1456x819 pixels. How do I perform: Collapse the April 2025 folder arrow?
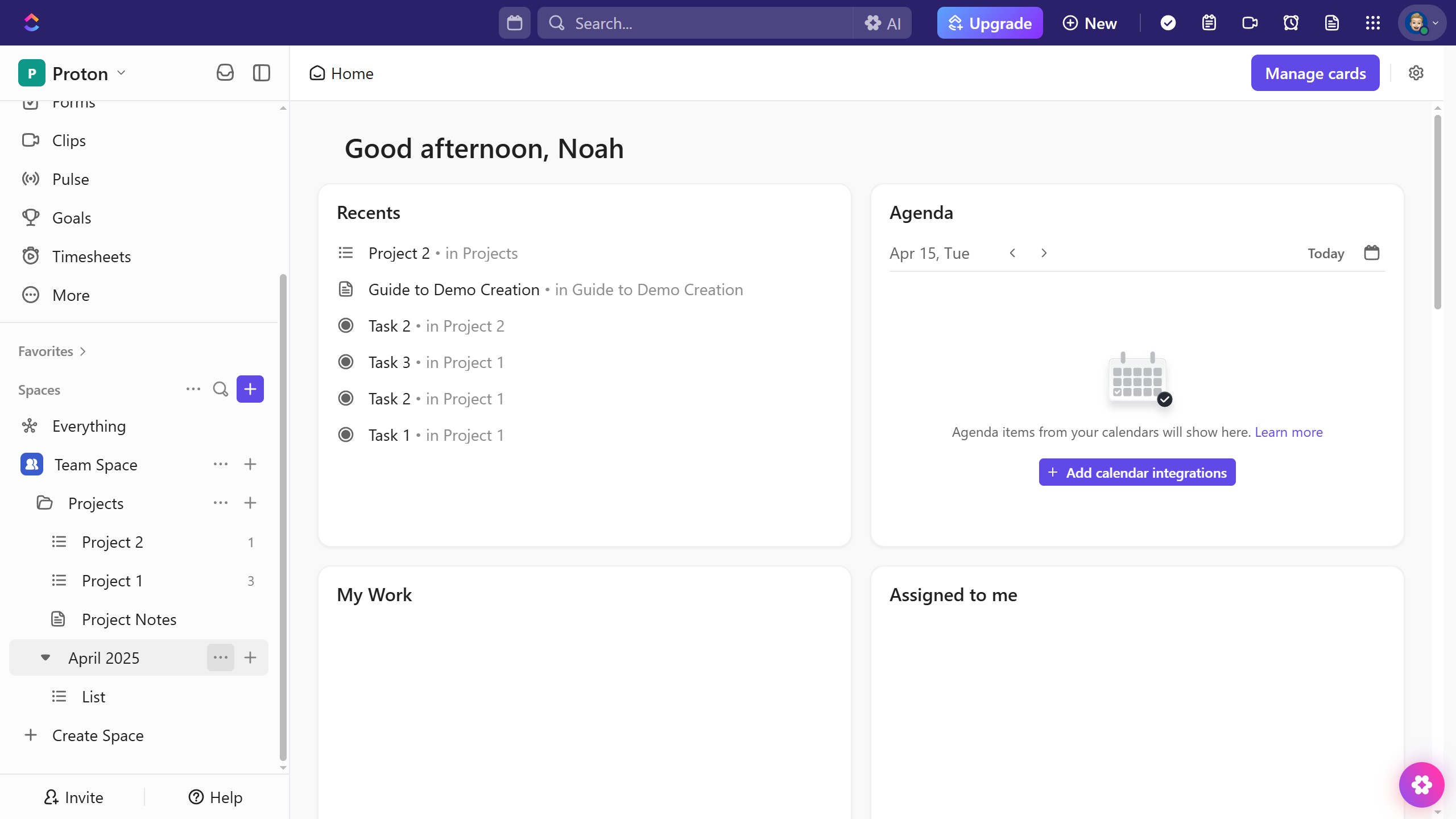click(45, 657)
